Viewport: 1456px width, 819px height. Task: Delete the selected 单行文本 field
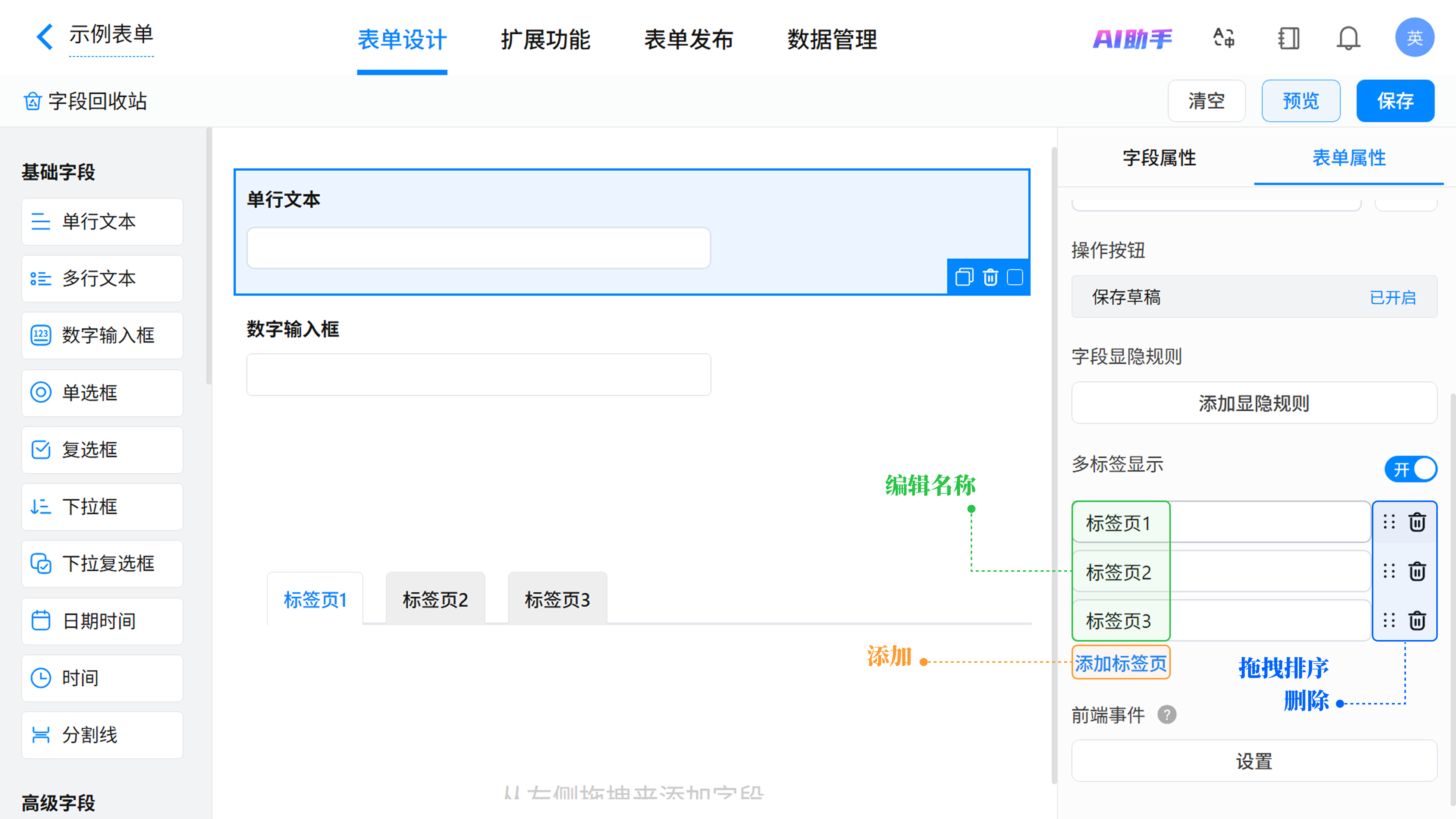coord(990,277)
